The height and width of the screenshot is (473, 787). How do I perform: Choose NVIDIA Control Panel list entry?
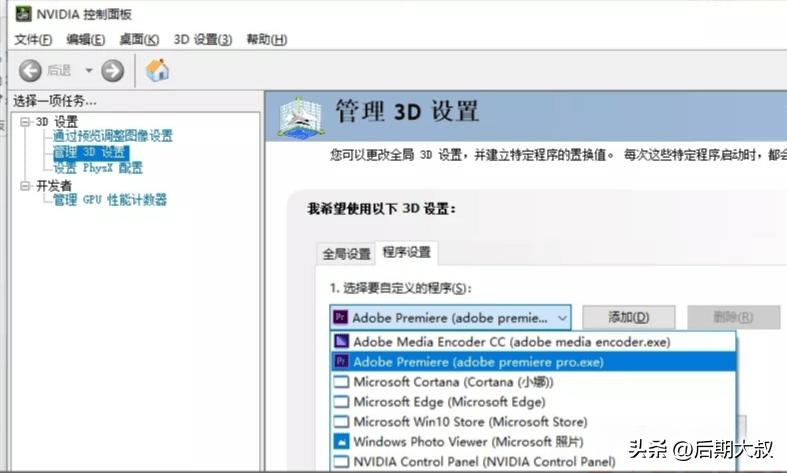(x=533, y=461)
